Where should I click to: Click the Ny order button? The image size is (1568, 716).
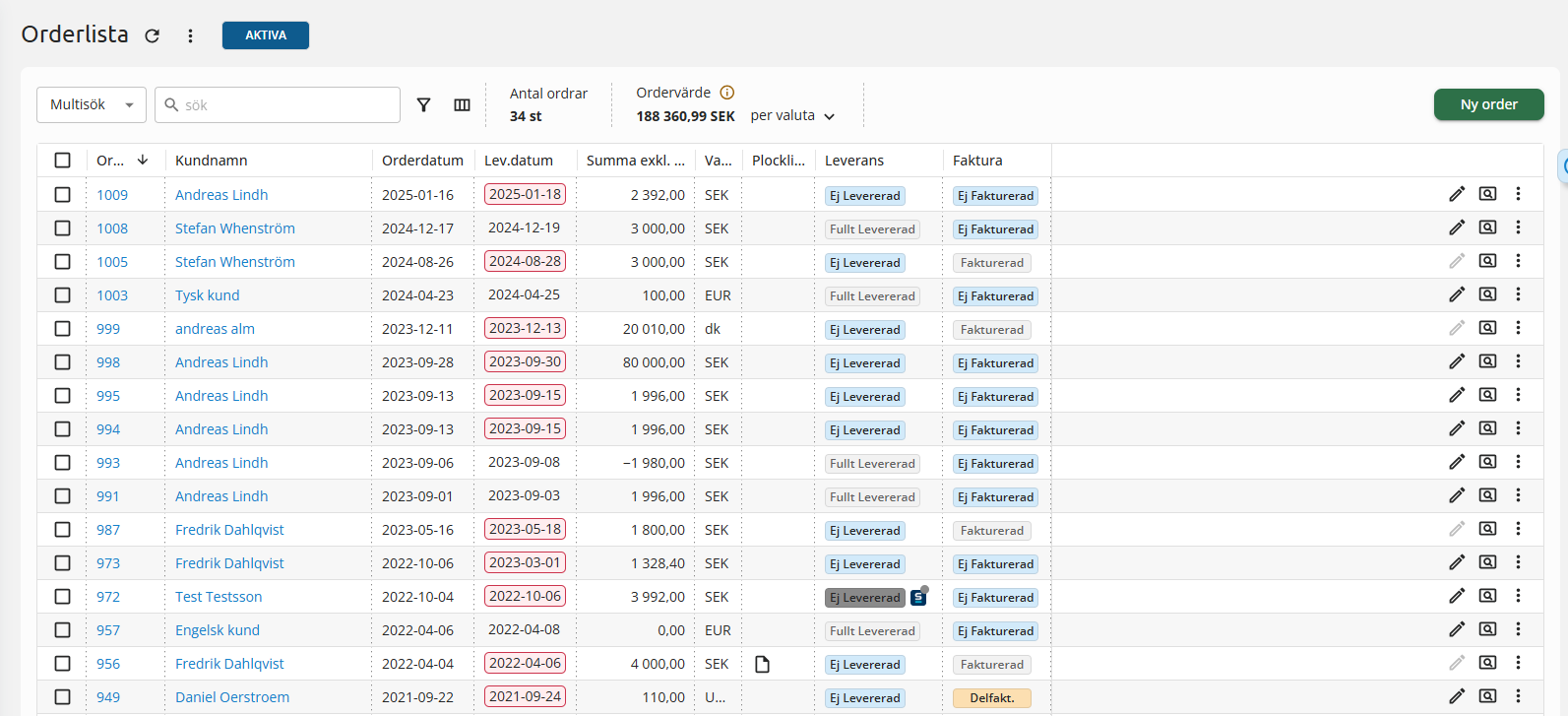point(1488,104)
